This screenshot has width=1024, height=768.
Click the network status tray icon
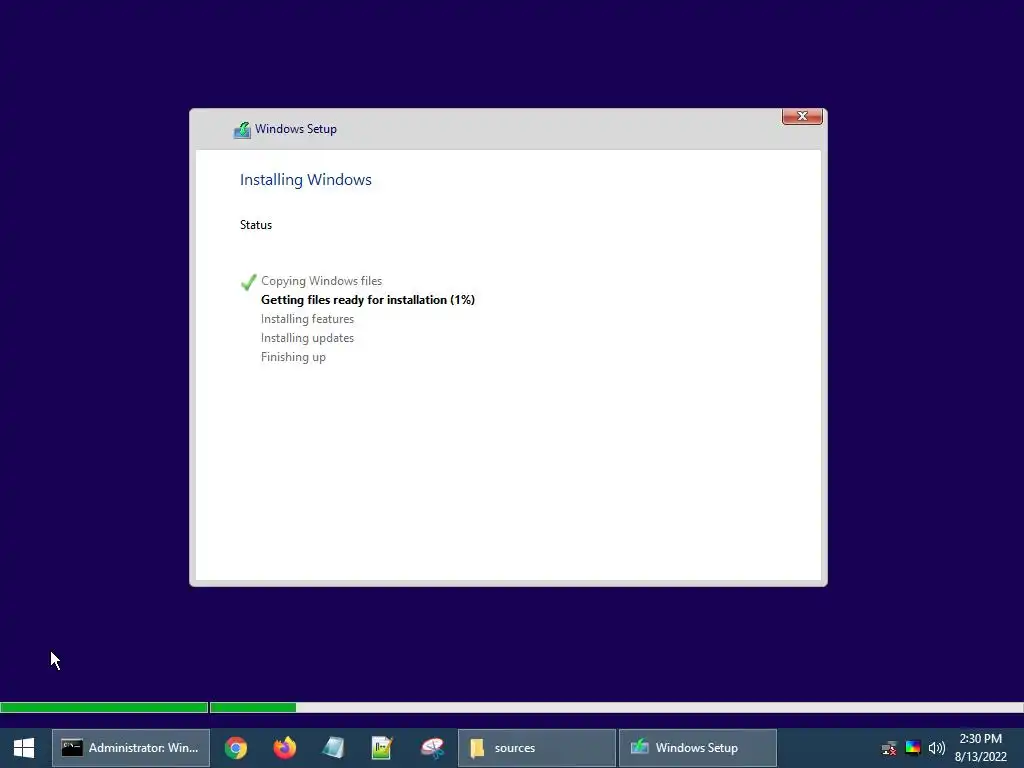(x=889, y=748)
